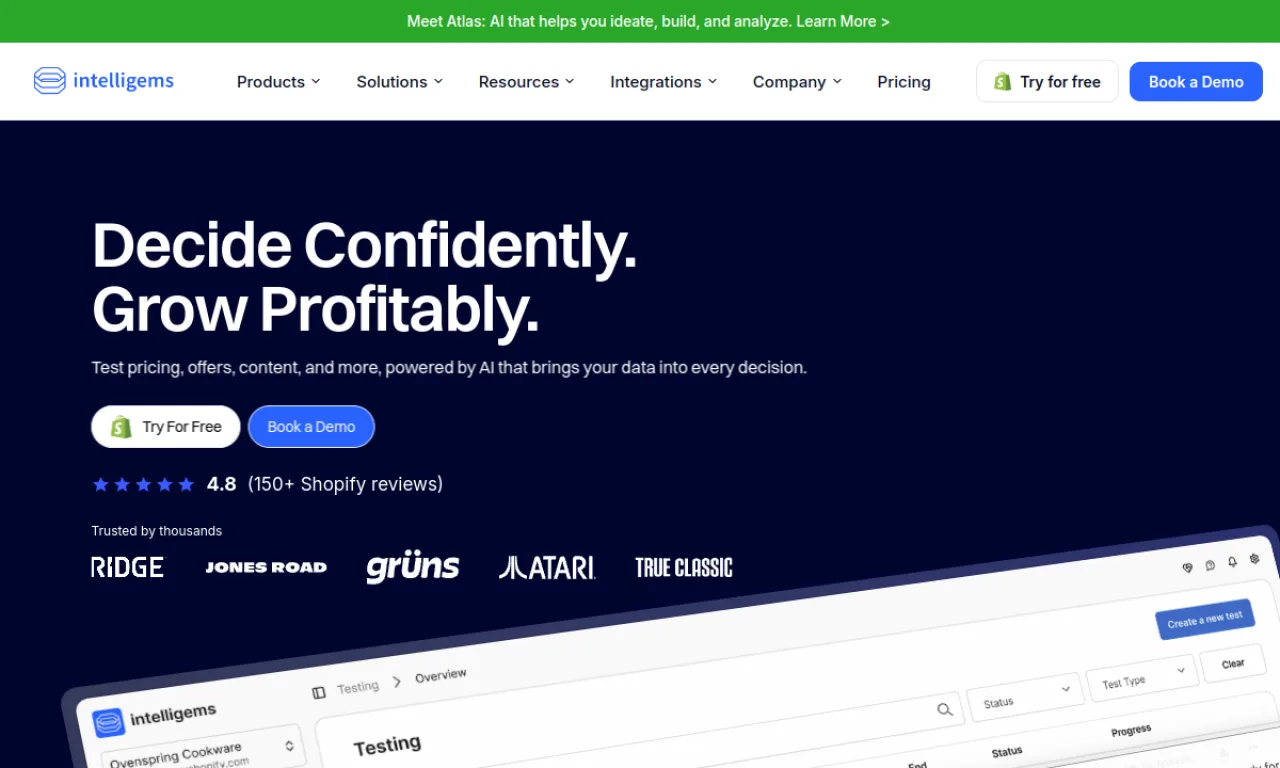
Task: Open the Company dropdown
Action: coord(797,82)
